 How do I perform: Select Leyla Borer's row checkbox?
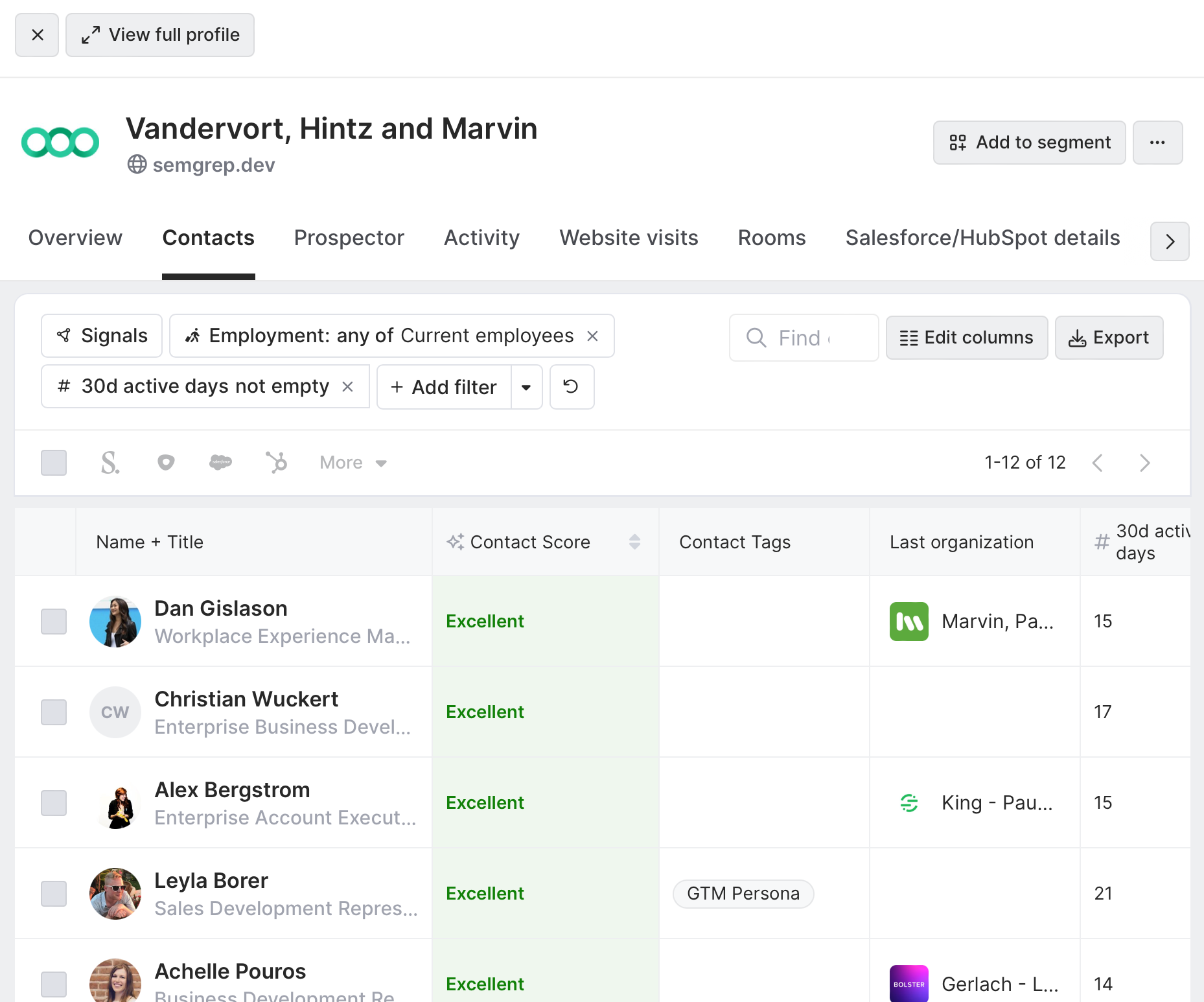point(54,894)
